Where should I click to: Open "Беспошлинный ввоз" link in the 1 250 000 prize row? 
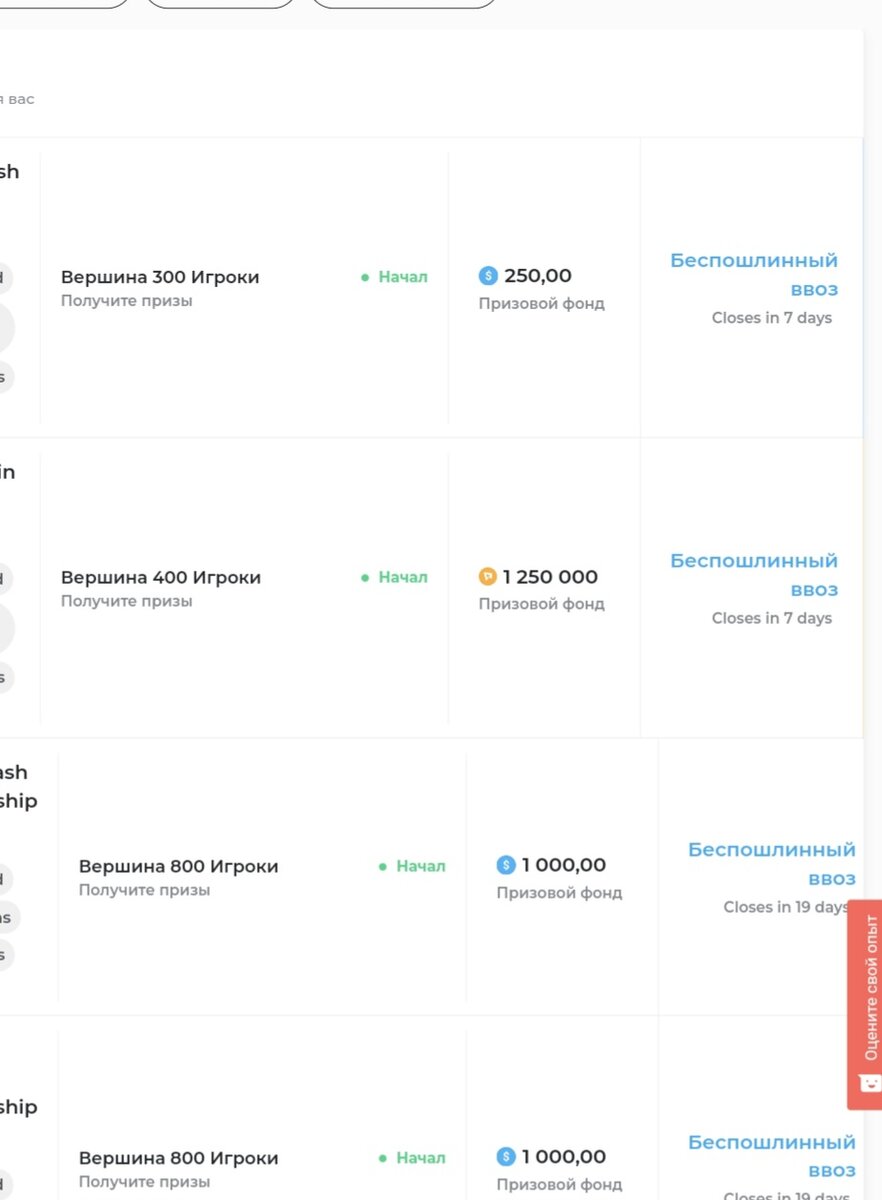point(754,574)
